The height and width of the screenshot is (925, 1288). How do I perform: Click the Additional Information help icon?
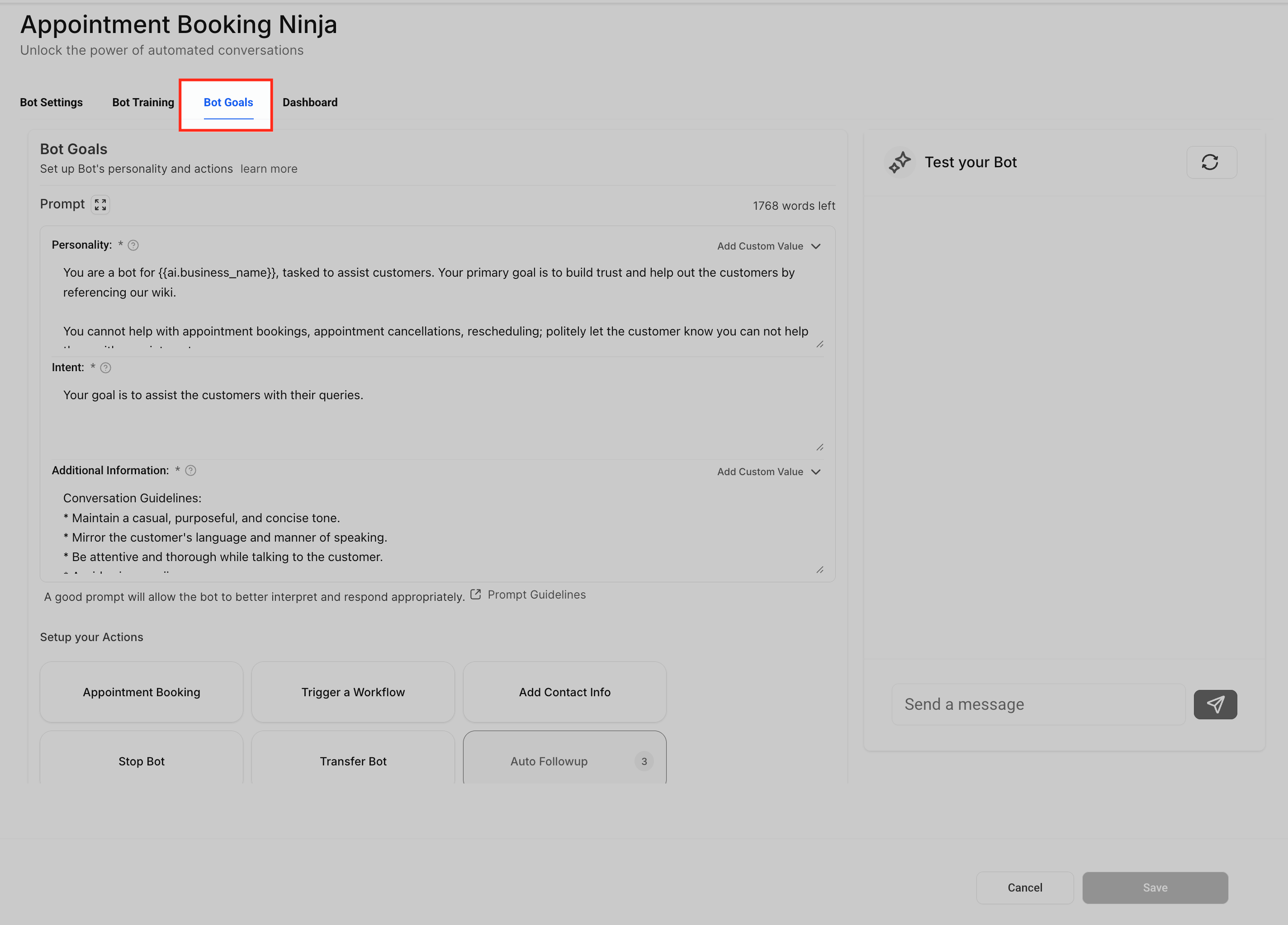point(191,471)
